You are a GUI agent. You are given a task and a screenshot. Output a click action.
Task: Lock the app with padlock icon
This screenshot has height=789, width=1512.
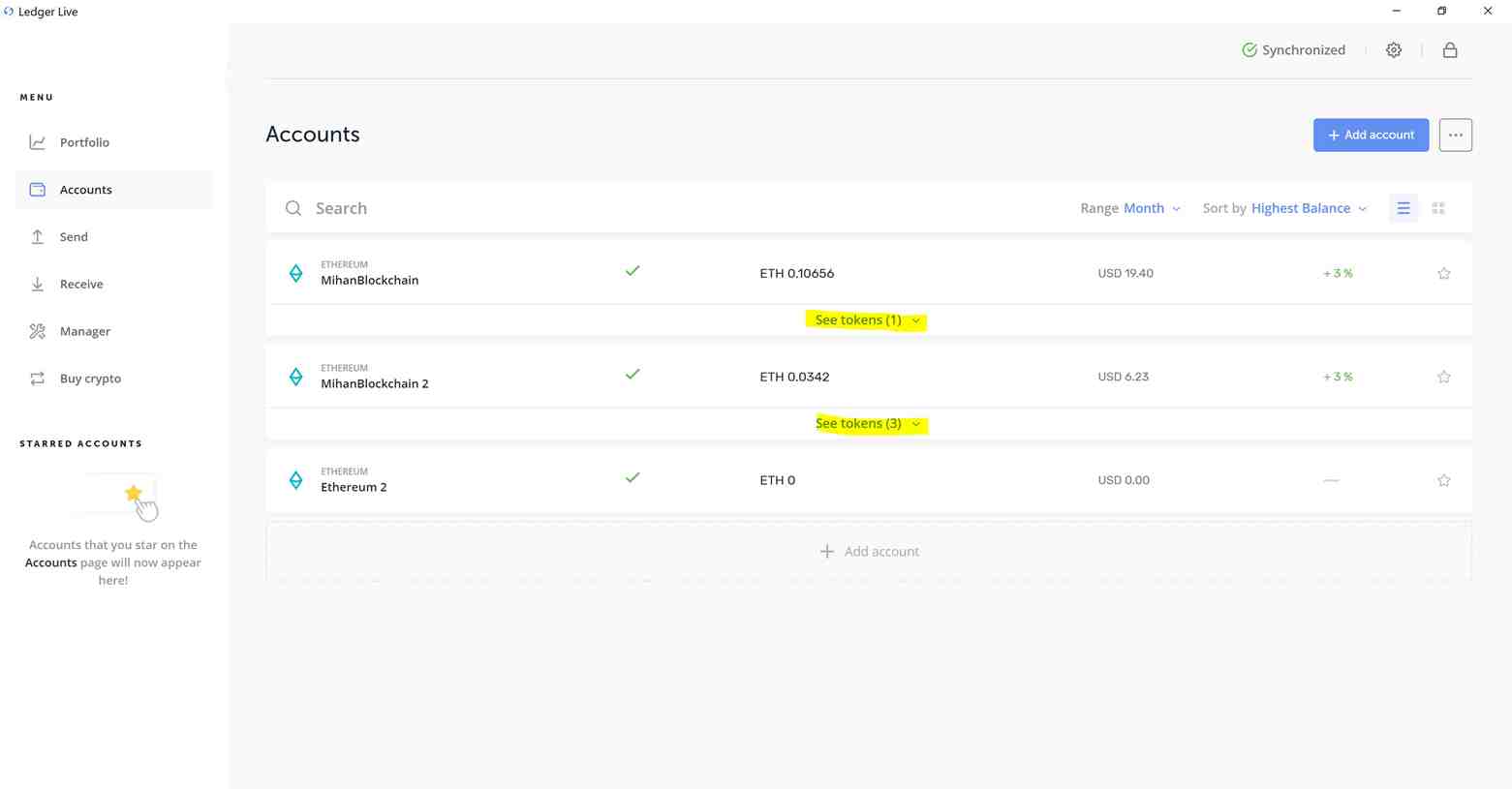tap(1450, 50)
